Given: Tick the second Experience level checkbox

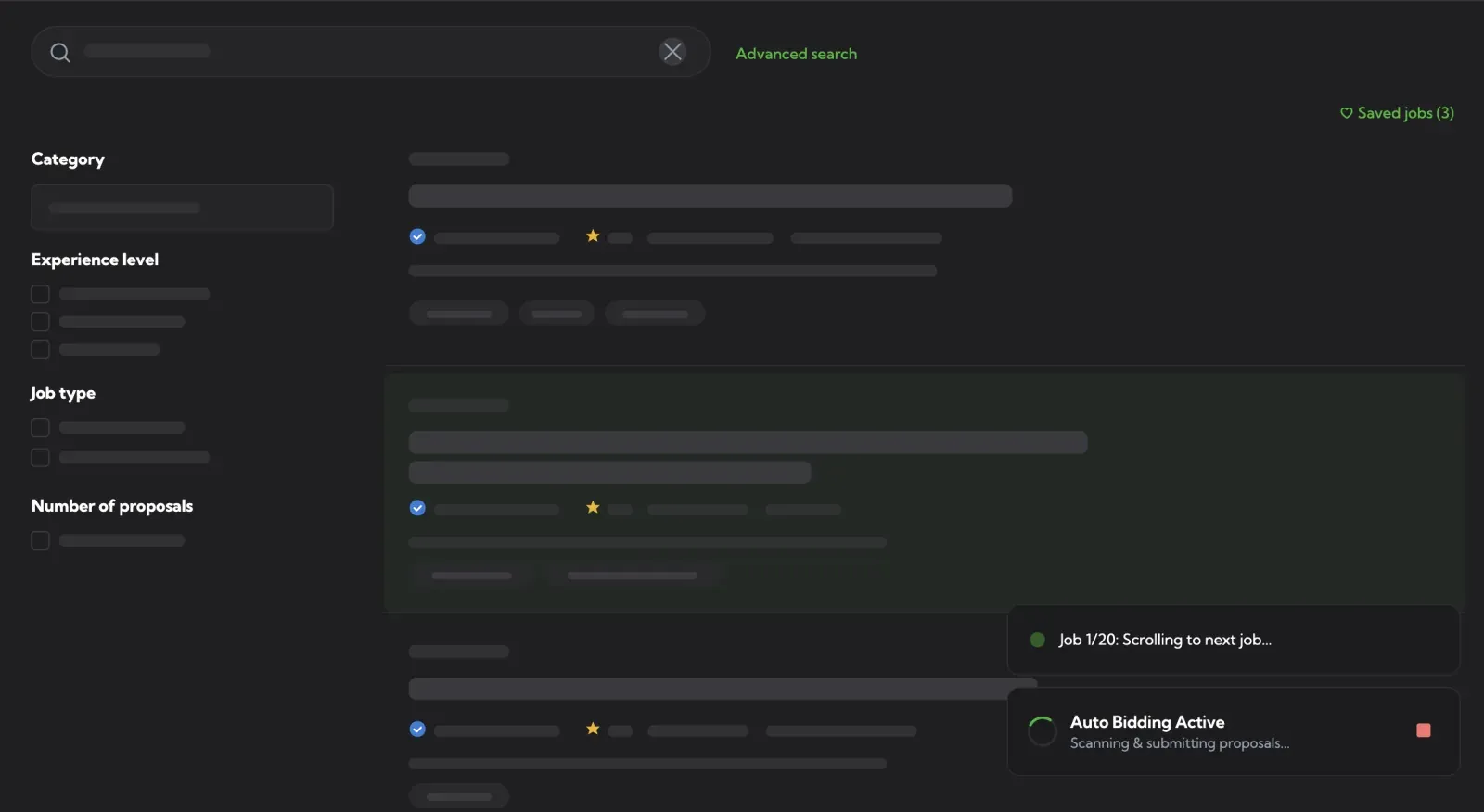Looking at the screenshot, I should click(40, 322).
